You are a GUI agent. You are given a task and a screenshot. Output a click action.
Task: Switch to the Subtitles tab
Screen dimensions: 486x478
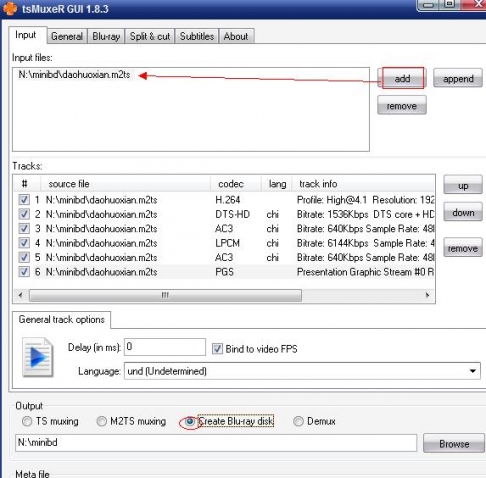click(197, 36)
